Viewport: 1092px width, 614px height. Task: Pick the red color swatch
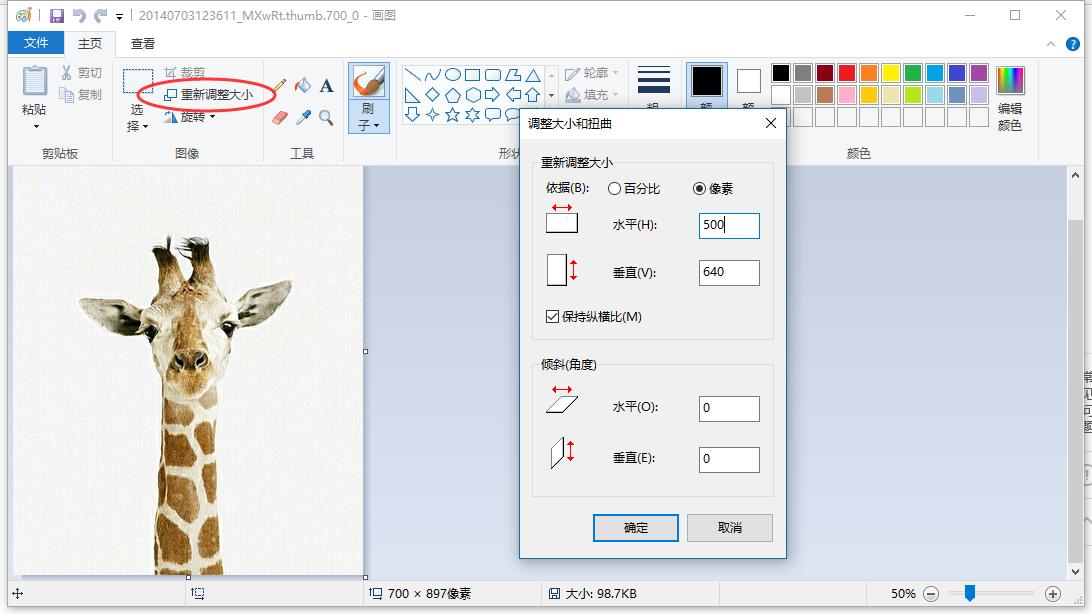tap(846, 72)
